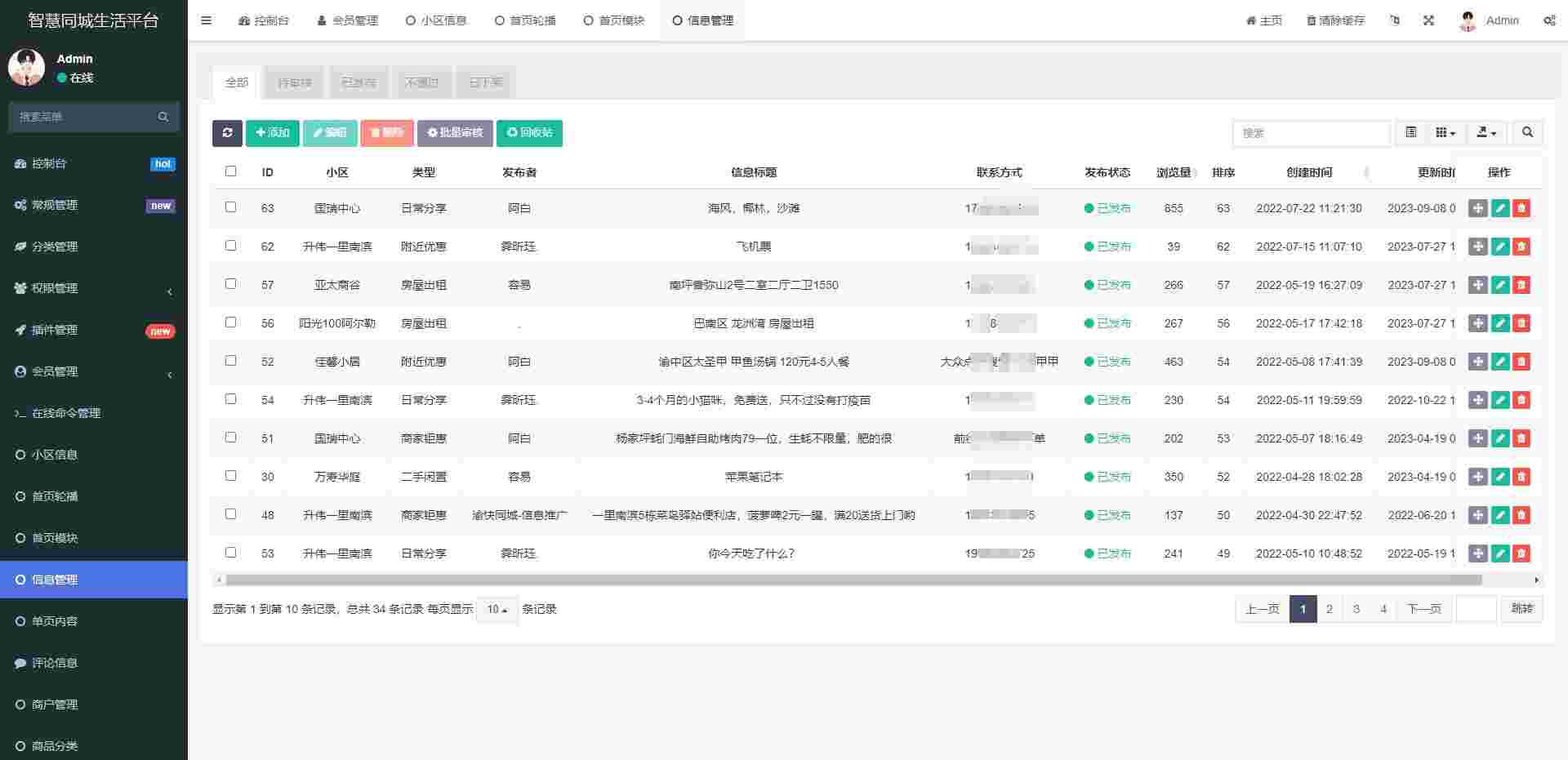1568x760 pixels.
Task: Select the checkbox for row ID 30
Action: (230, 476)
